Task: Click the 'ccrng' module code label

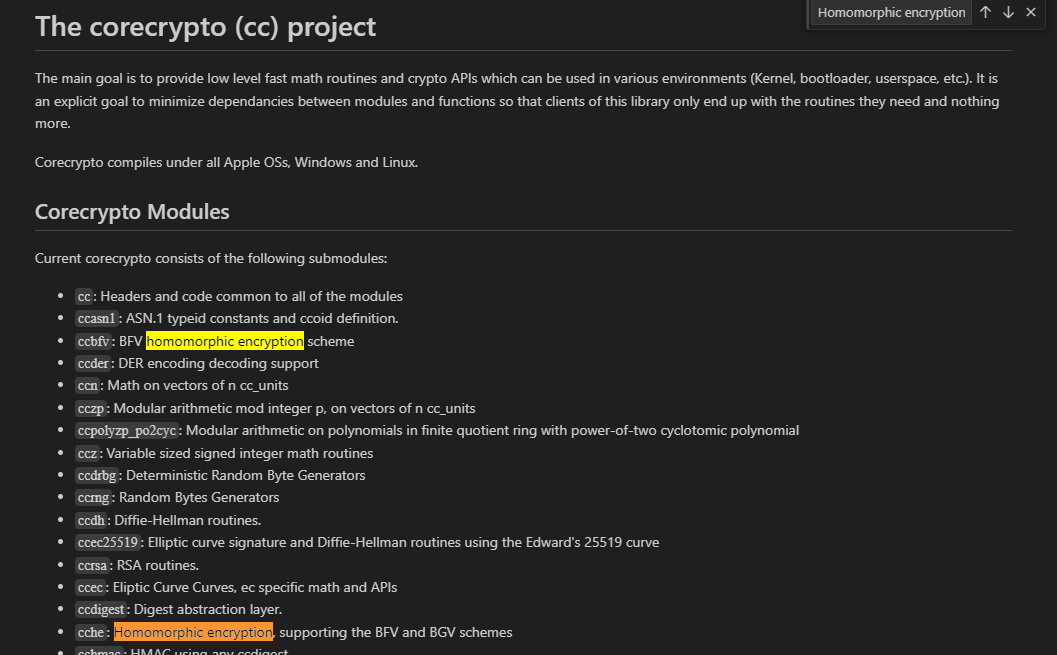Action: [x=93, y=497]
